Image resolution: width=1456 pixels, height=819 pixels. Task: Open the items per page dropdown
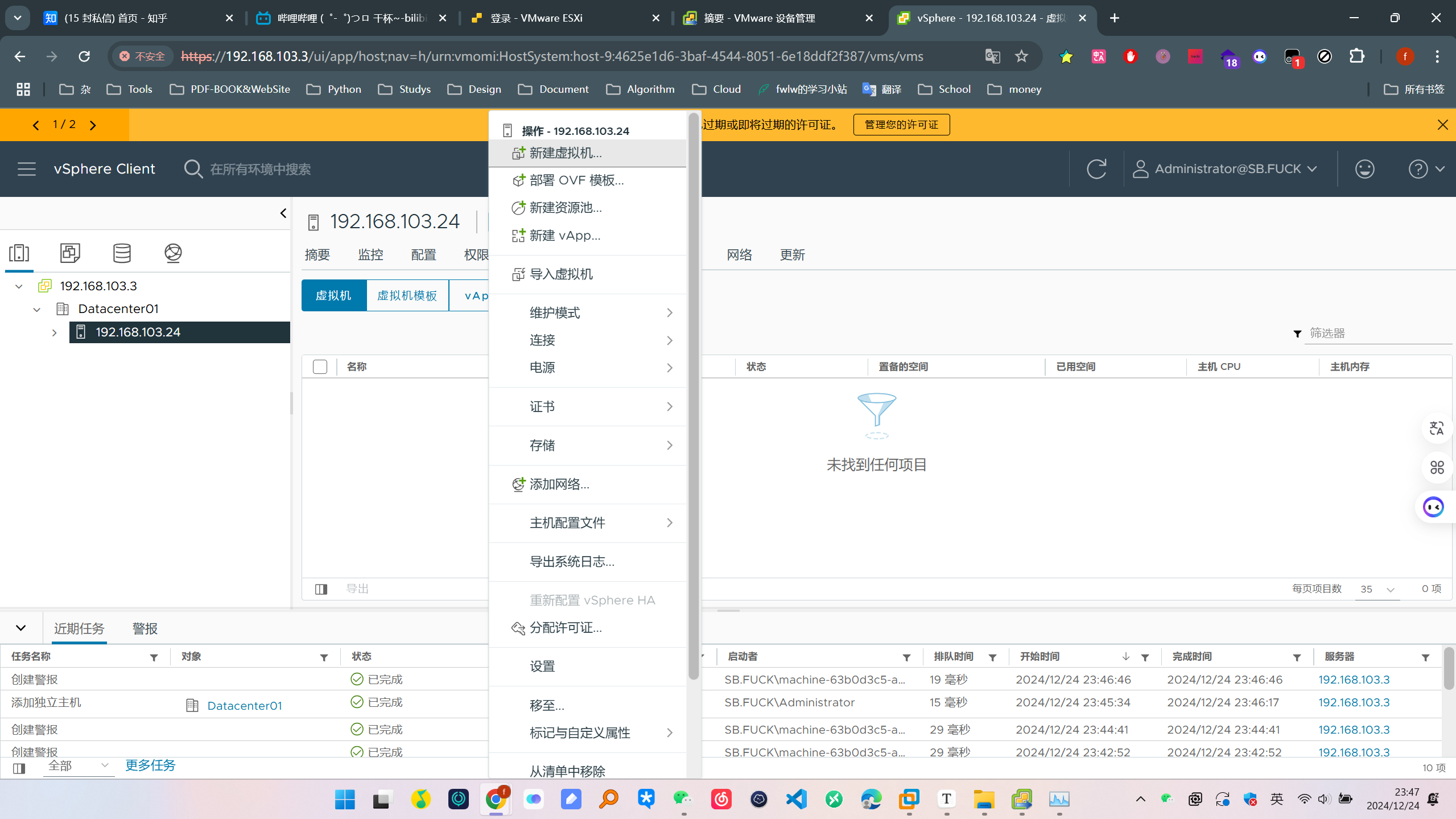[x=1377, y=589]
